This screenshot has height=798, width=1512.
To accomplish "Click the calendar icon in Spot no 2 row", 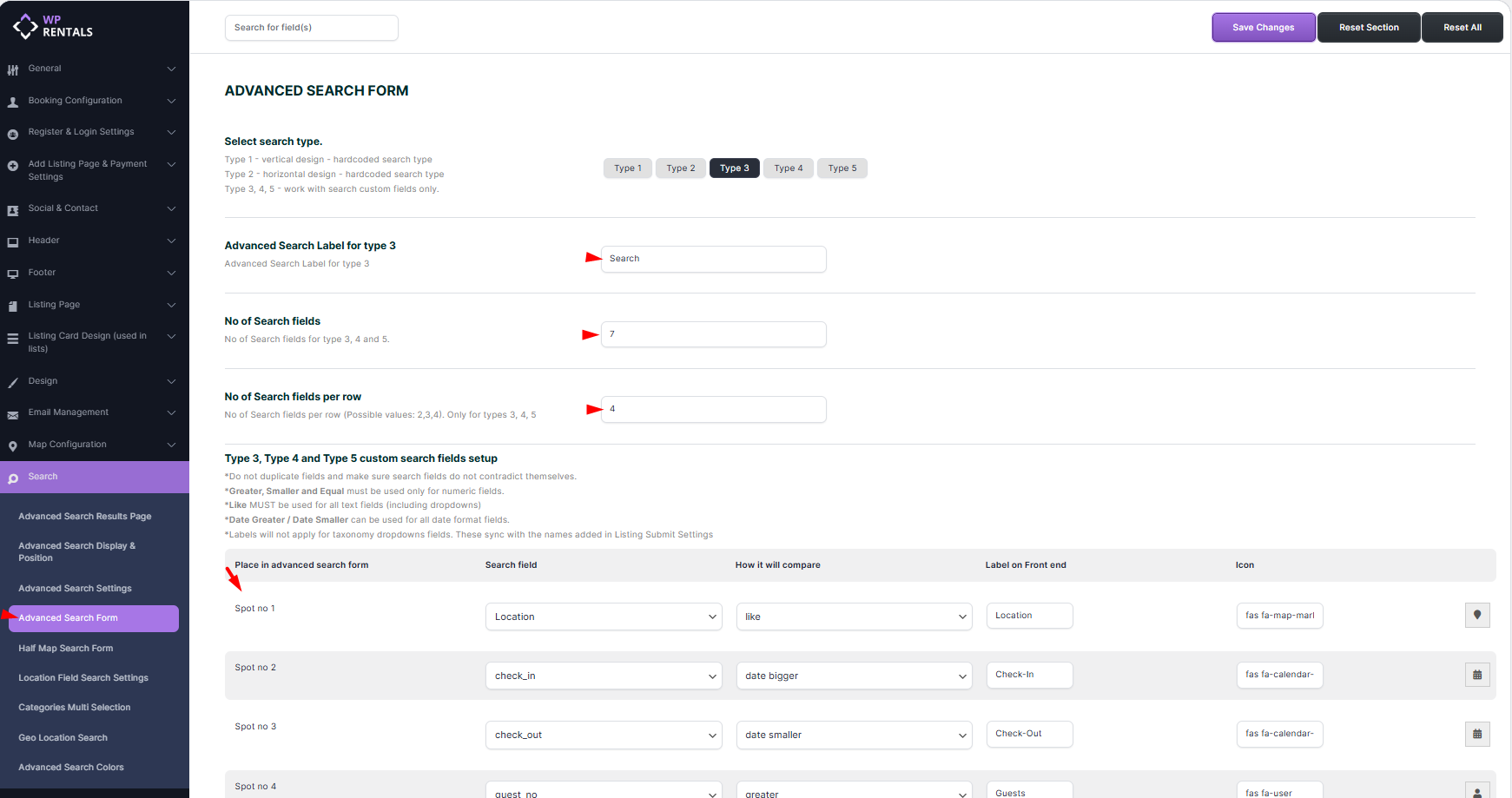I will (x=1476, y=675).
